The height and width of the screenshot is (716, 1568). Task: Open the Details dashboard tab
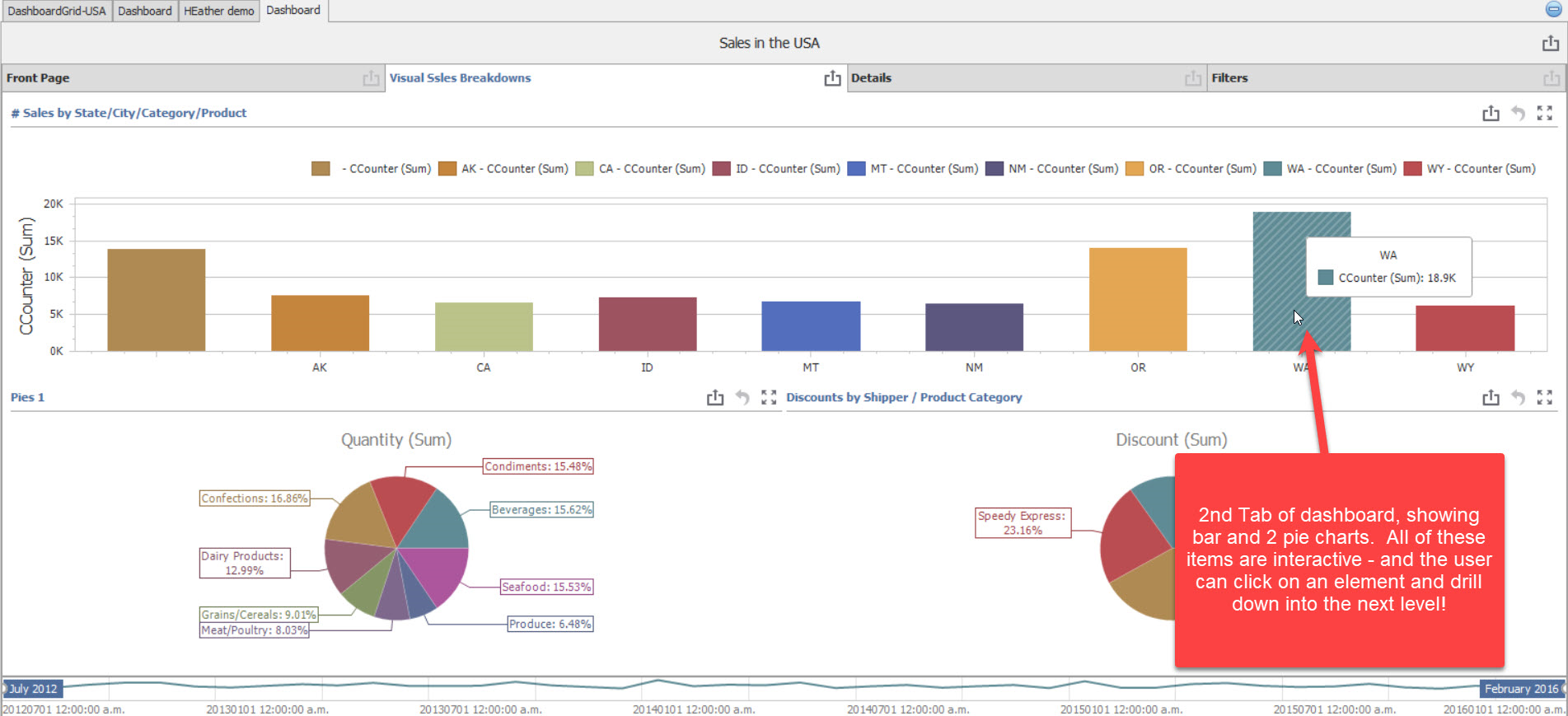point(871,78)
